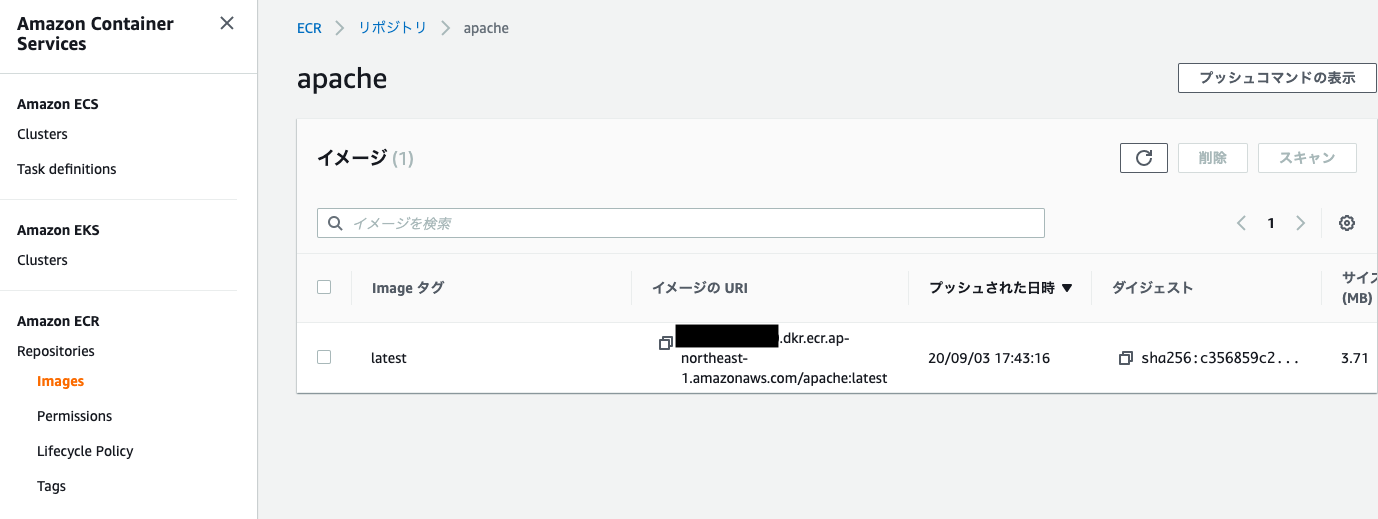Click the ダイジェスト column header
Image resolution: width=1378 pixels, height=519 pixels.
(1153, 288)
